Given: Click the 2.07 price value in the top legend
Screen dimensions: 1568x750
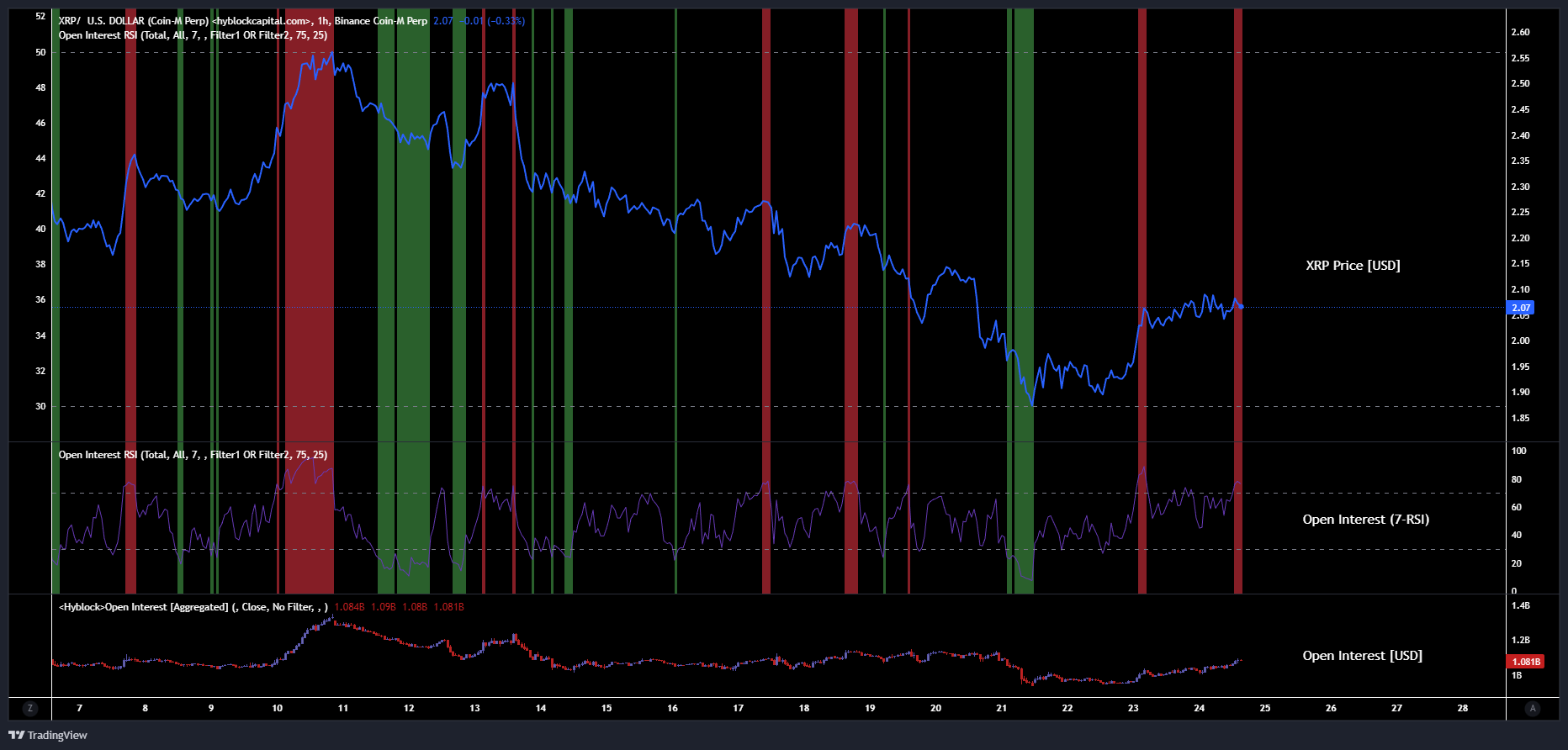Looking at the screenshot, I should click(442, 21).
